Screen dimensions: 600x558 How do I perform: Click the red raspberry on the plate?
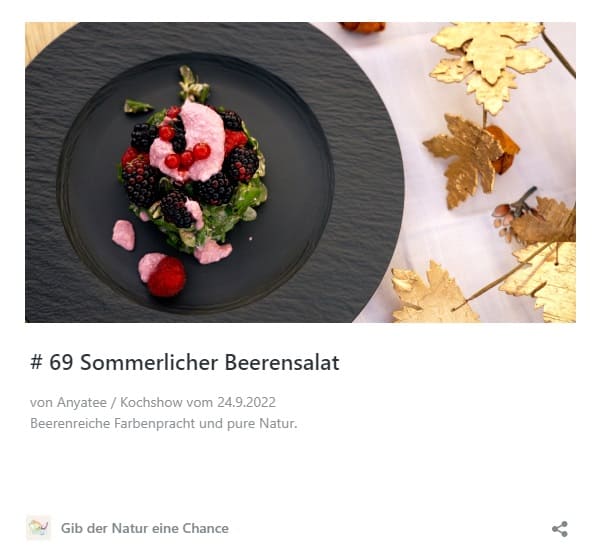pos(167,277)
